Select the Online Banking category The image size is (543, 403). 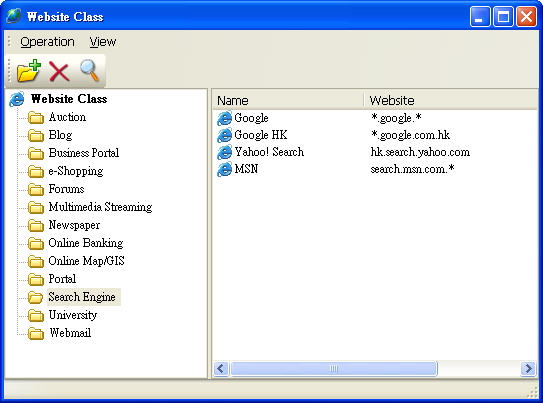pyautogui.click(x=86, y=243)
